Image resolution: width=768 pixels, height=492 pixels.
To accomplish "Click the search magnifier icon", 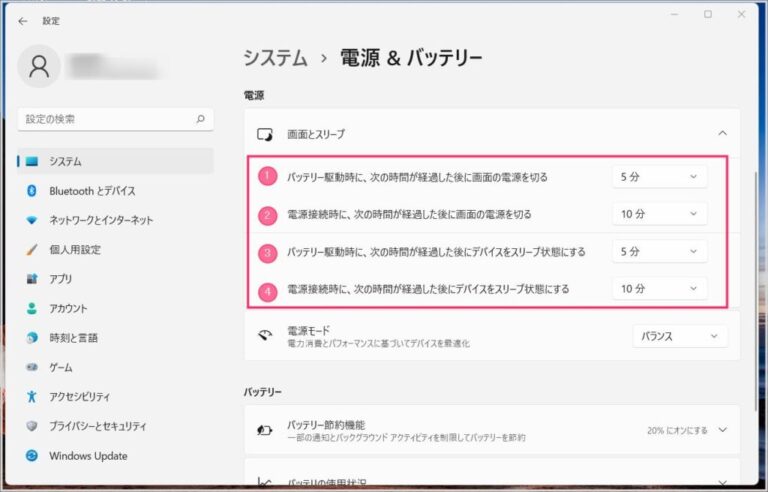I will (x=200, y=119).
